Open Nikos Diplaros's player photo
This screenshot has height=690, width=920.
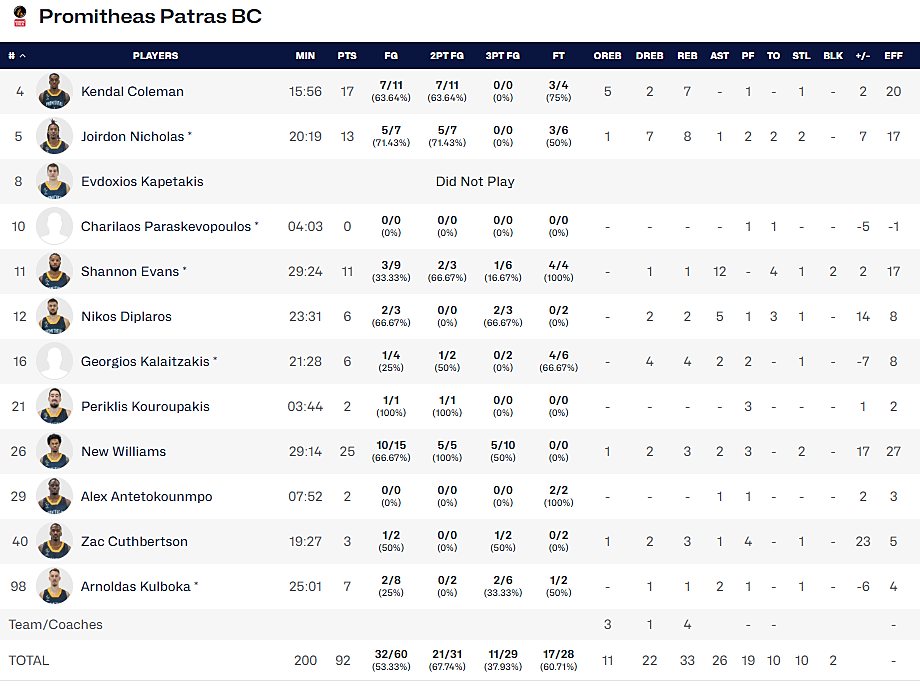pos(54,316)
